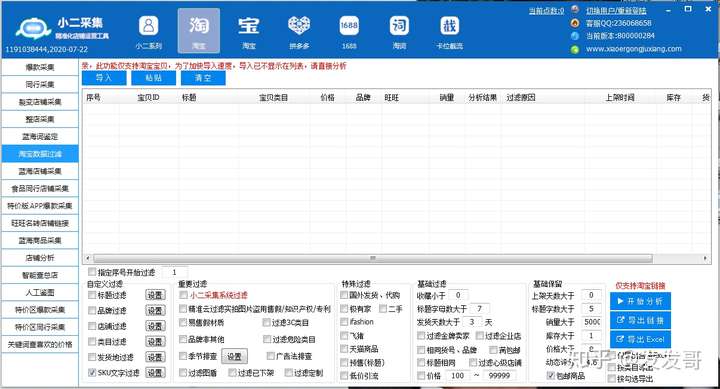This screenshot has width=720, height=389.
Task: Click 设置 button next to 标题过滤
Action: coord(155,295)
